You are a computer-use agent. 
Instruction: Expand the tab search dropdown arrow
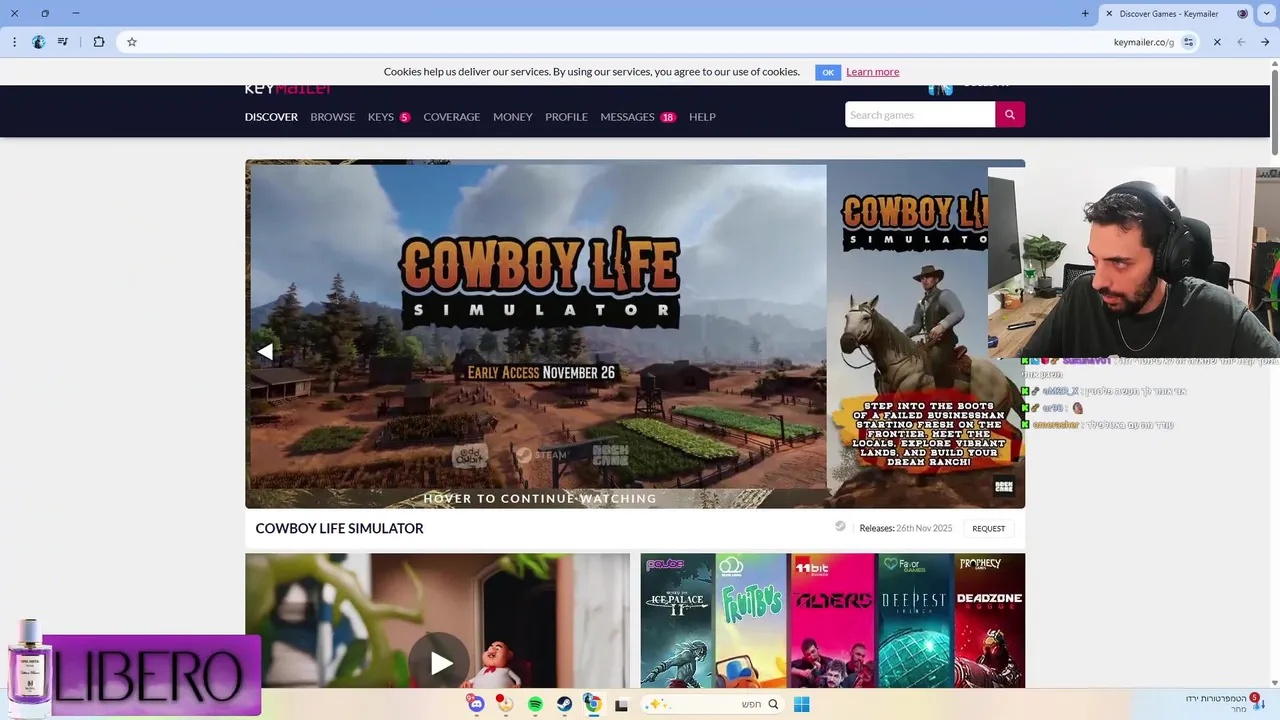click(1265, 14)
